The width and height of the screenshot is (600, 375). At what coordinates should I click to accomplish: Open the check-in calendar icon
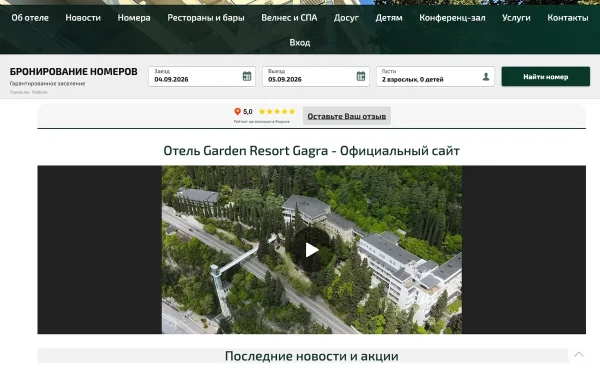click(247, 76)
